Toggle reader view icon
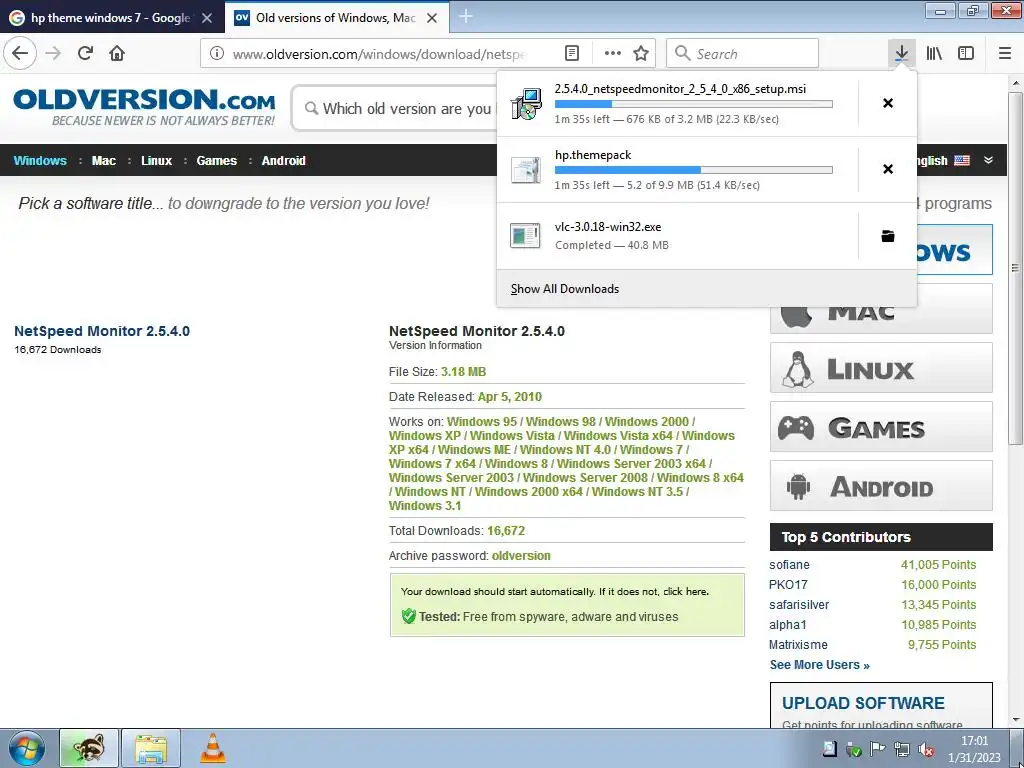Viewport: 1024px width, 768px height. tap(571, 54)
